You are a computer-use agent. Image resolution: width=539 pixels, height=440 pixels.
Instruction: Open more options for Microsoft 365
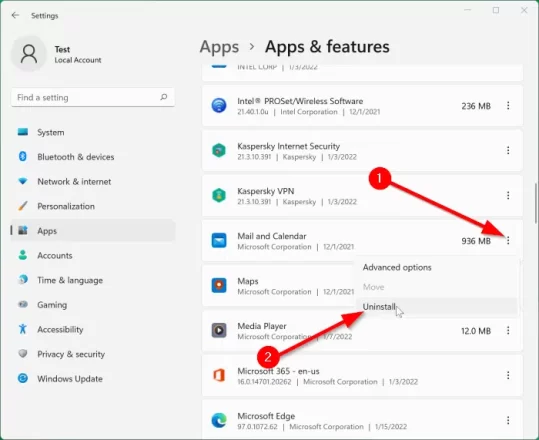pos(508,375)
